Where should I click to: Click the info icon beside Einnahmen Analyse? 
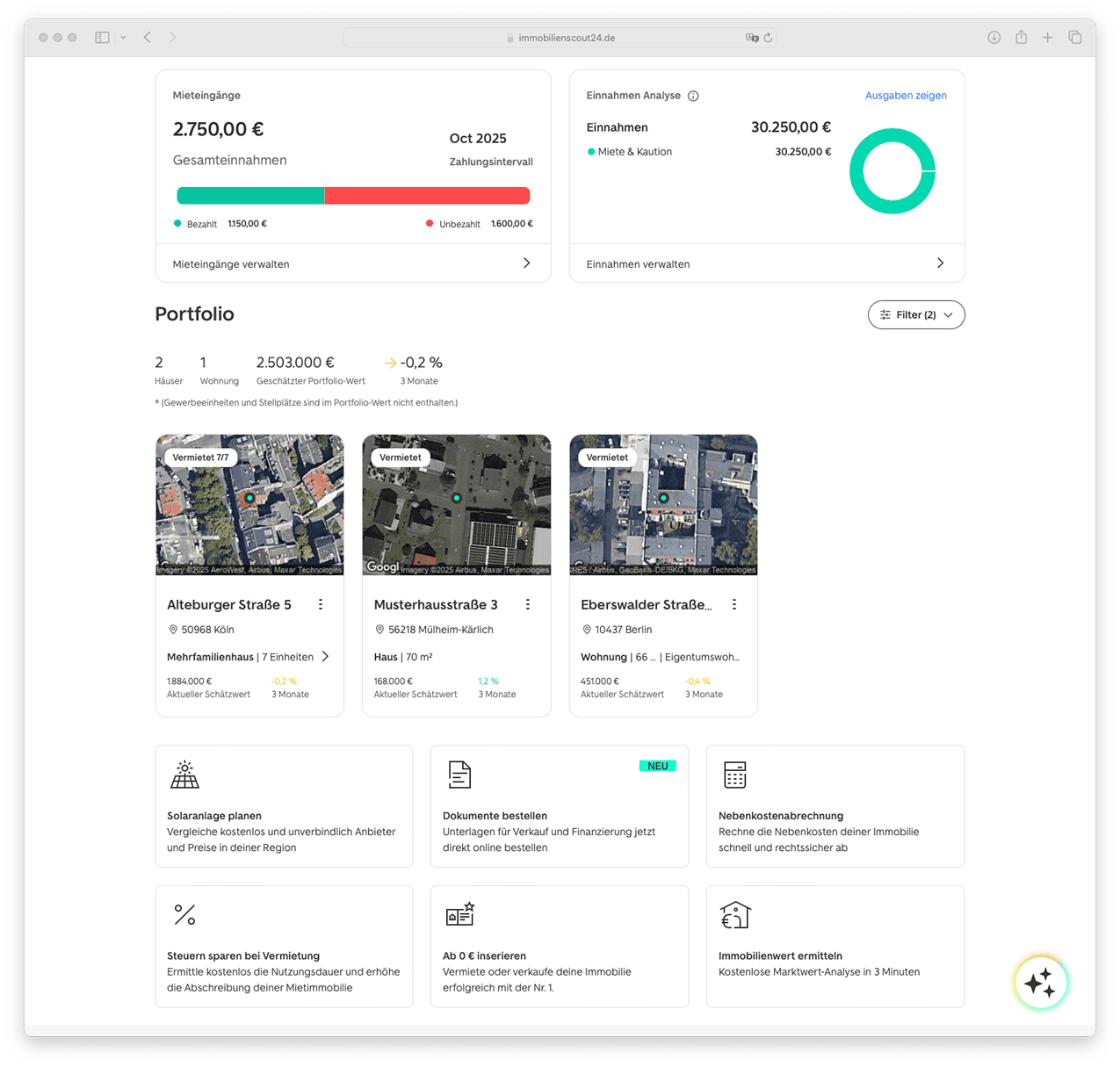tap(693, 96)
